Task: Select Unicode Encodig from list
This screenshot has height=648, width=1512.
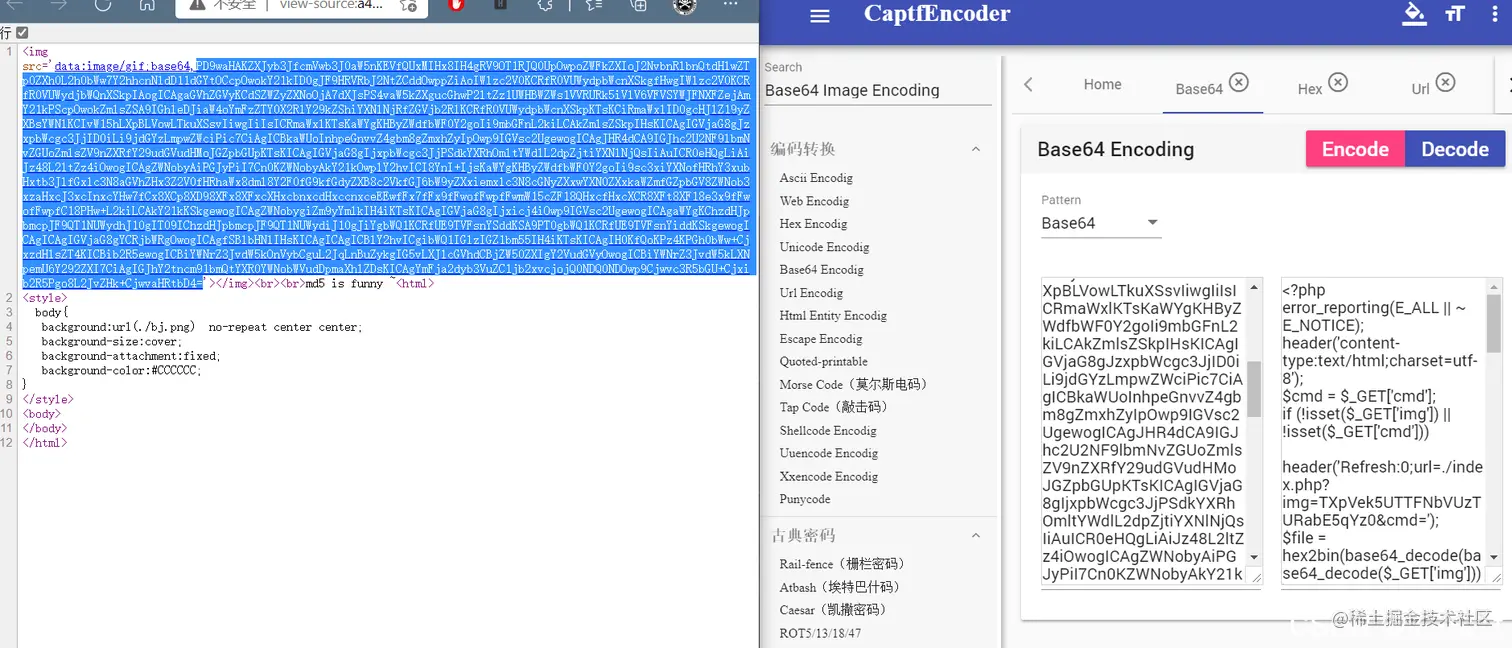Action: click(x=824, y=247)
